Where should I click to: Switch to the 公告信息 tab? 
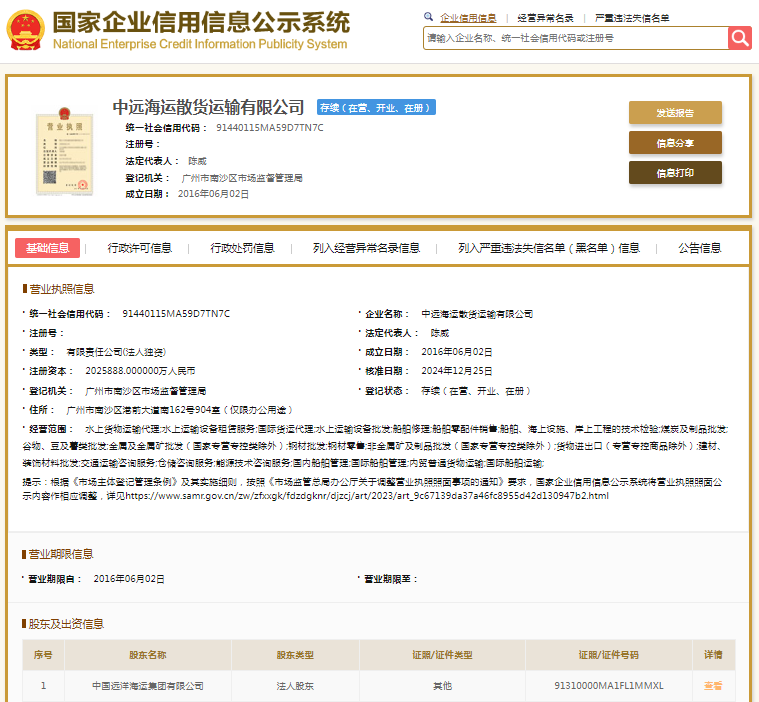tap(699, 248)
